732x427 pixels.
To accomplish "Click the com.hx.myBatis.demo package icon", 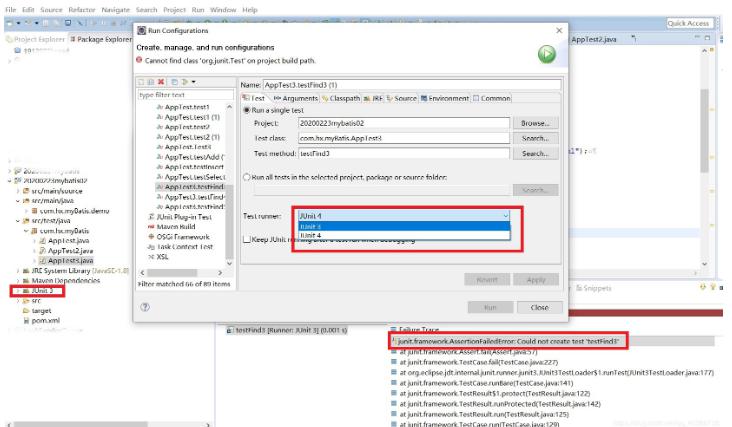I will 35,211.
